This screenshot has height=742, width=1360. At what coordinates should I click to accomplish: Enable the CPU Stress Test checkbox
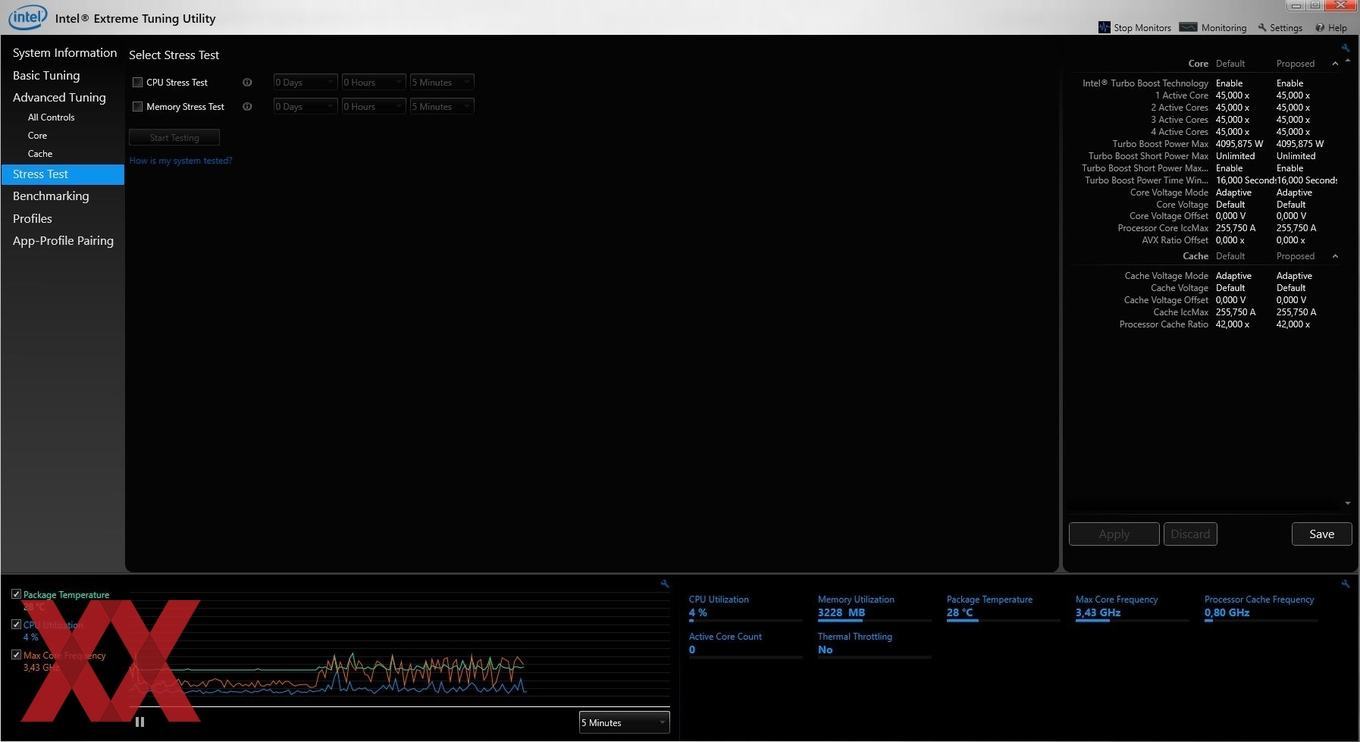coord(138,82)
